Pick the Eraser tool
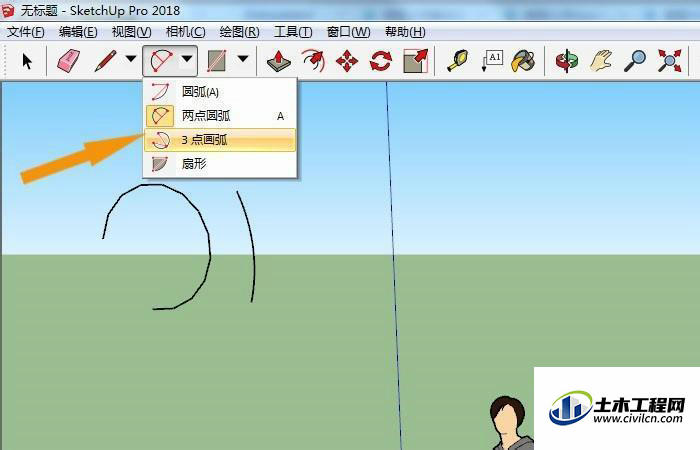The height and width of the screenshot is (450, 700). click(68, 61)
